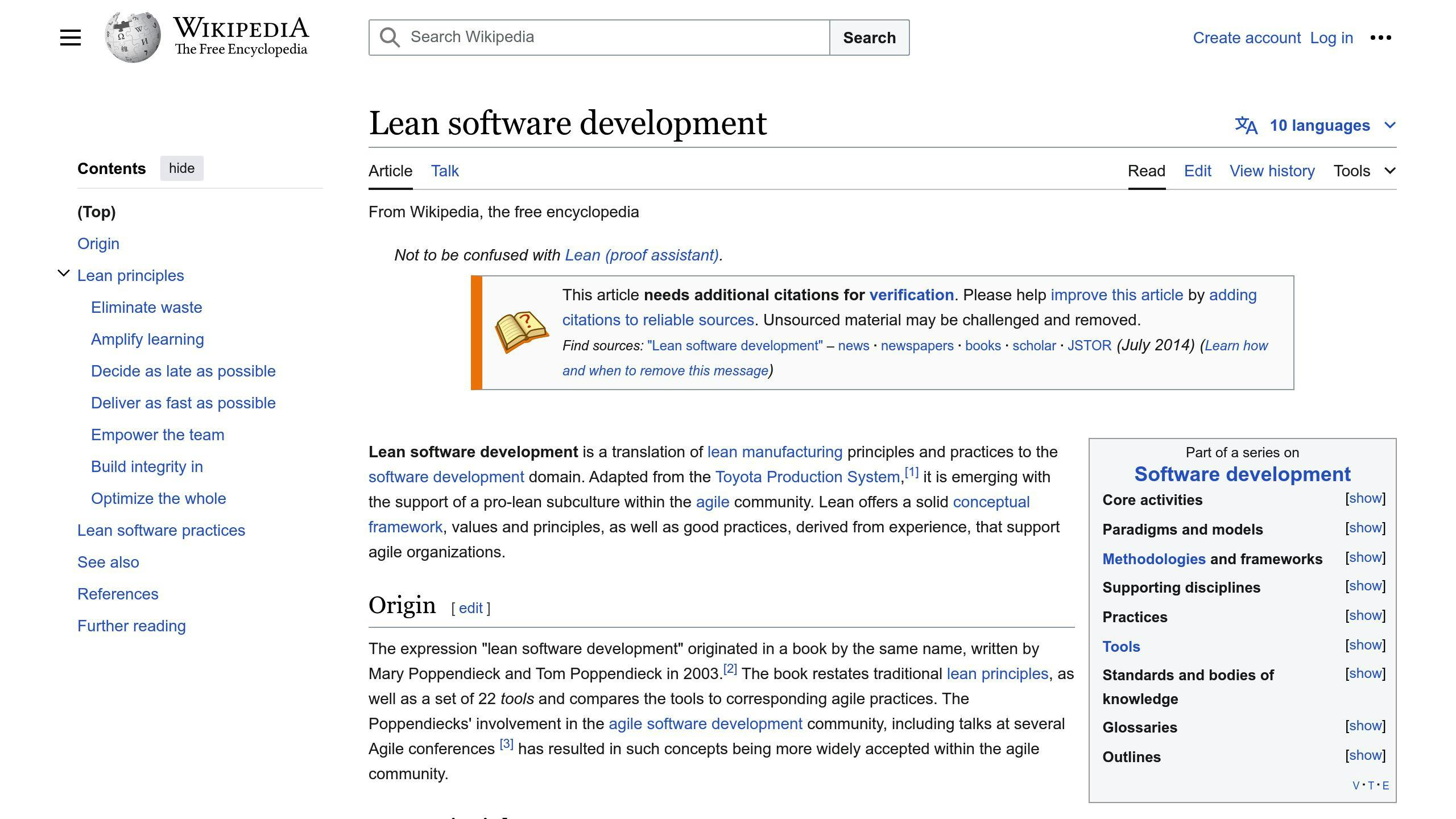Viewport: 1456px width, 819px height.
Task: Open the View history tab
Action: click(x=1272, y=171)
